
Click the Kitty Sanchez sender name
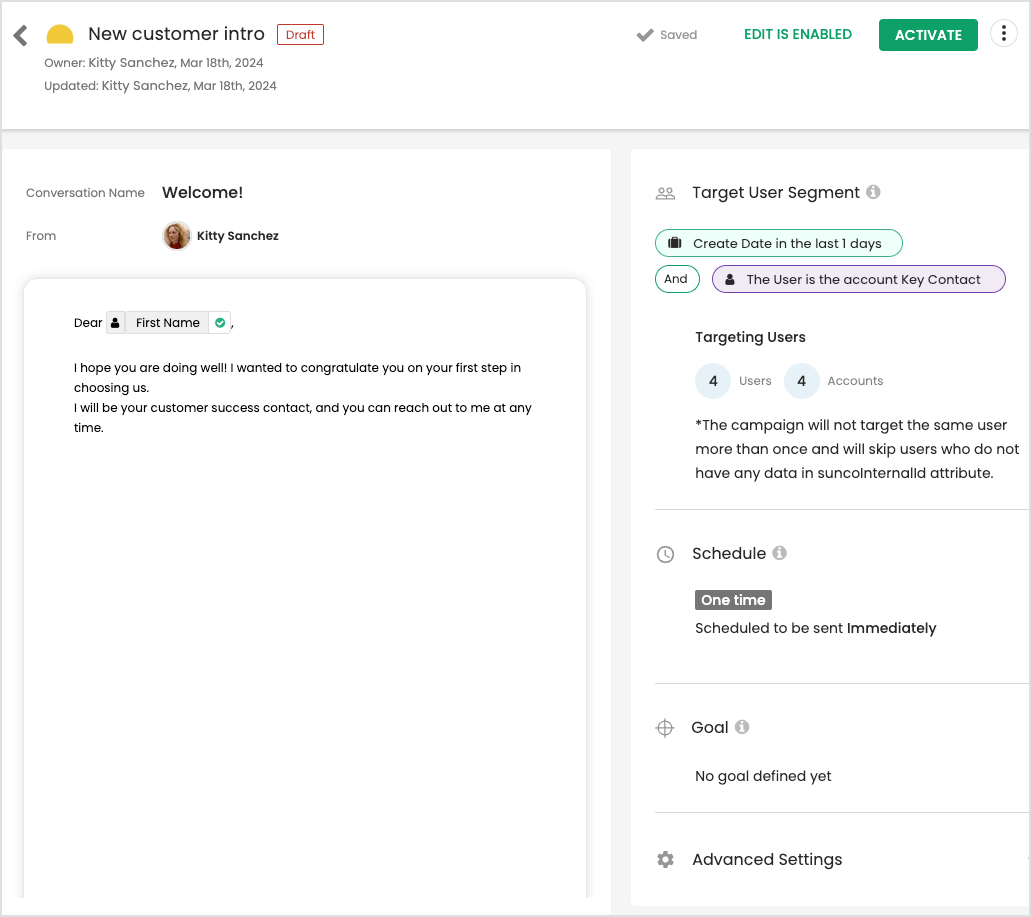pos(237,236)
